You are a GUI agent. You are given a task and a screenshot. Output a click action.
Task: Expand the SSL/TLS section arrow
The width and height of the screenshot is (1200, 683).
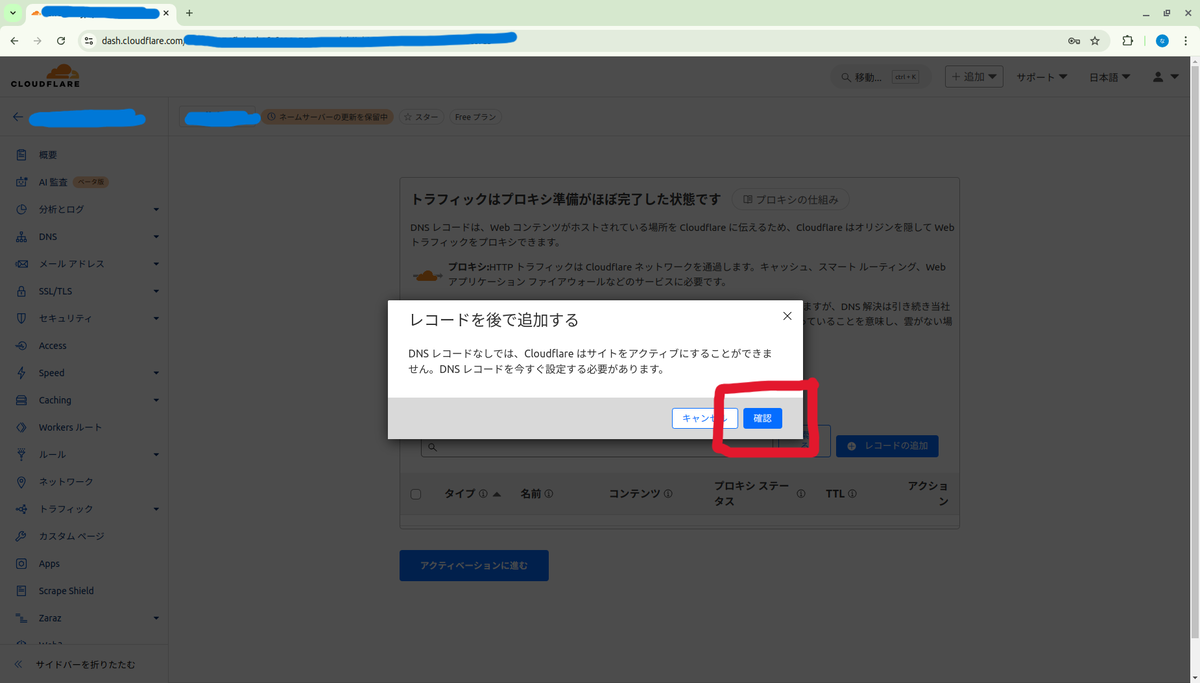(x=156, y=291)
